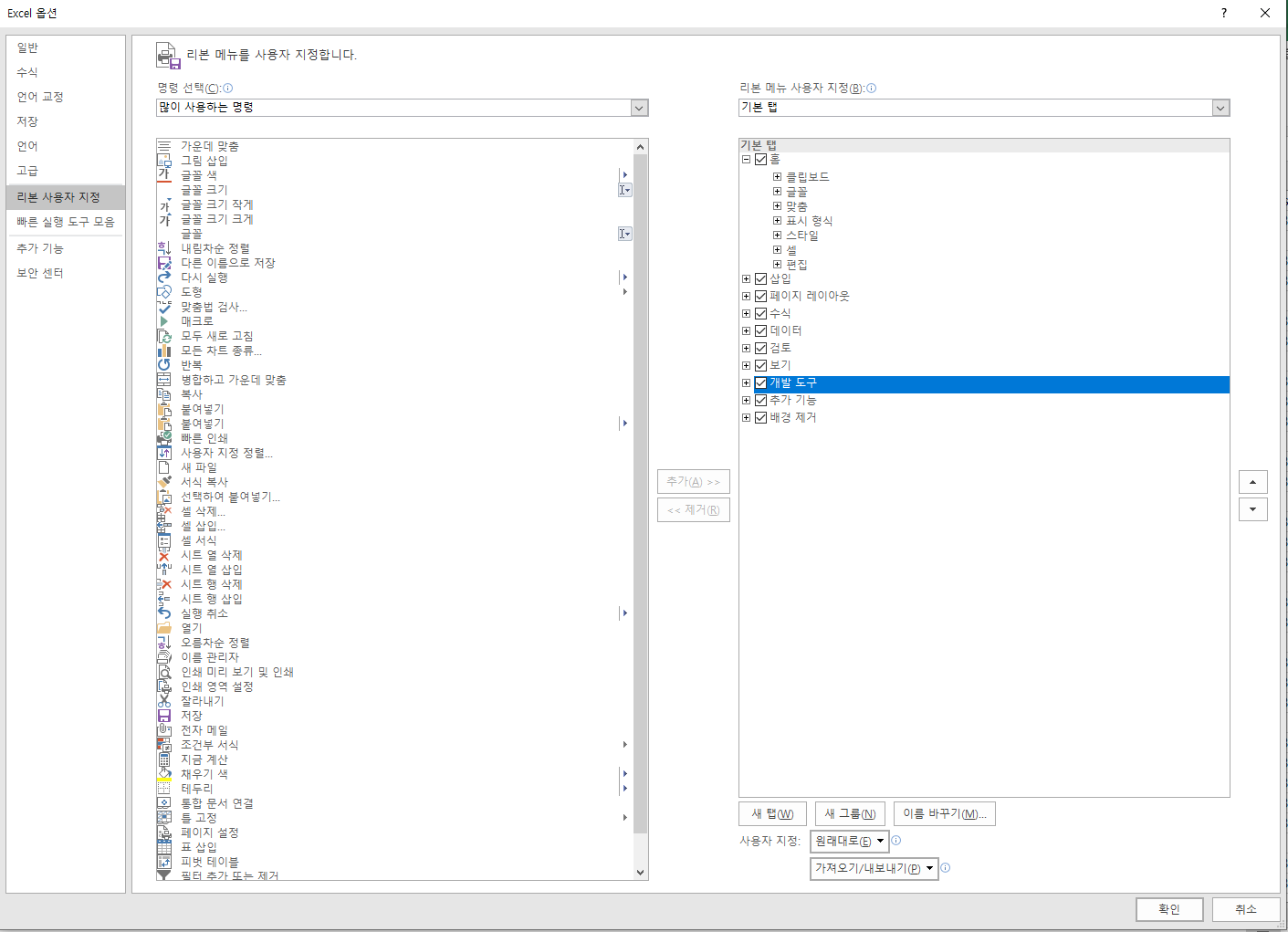Screen dimensions: 1288x932
Task: Confirm with the 확인 button
Action: [x=1169, y=909]
